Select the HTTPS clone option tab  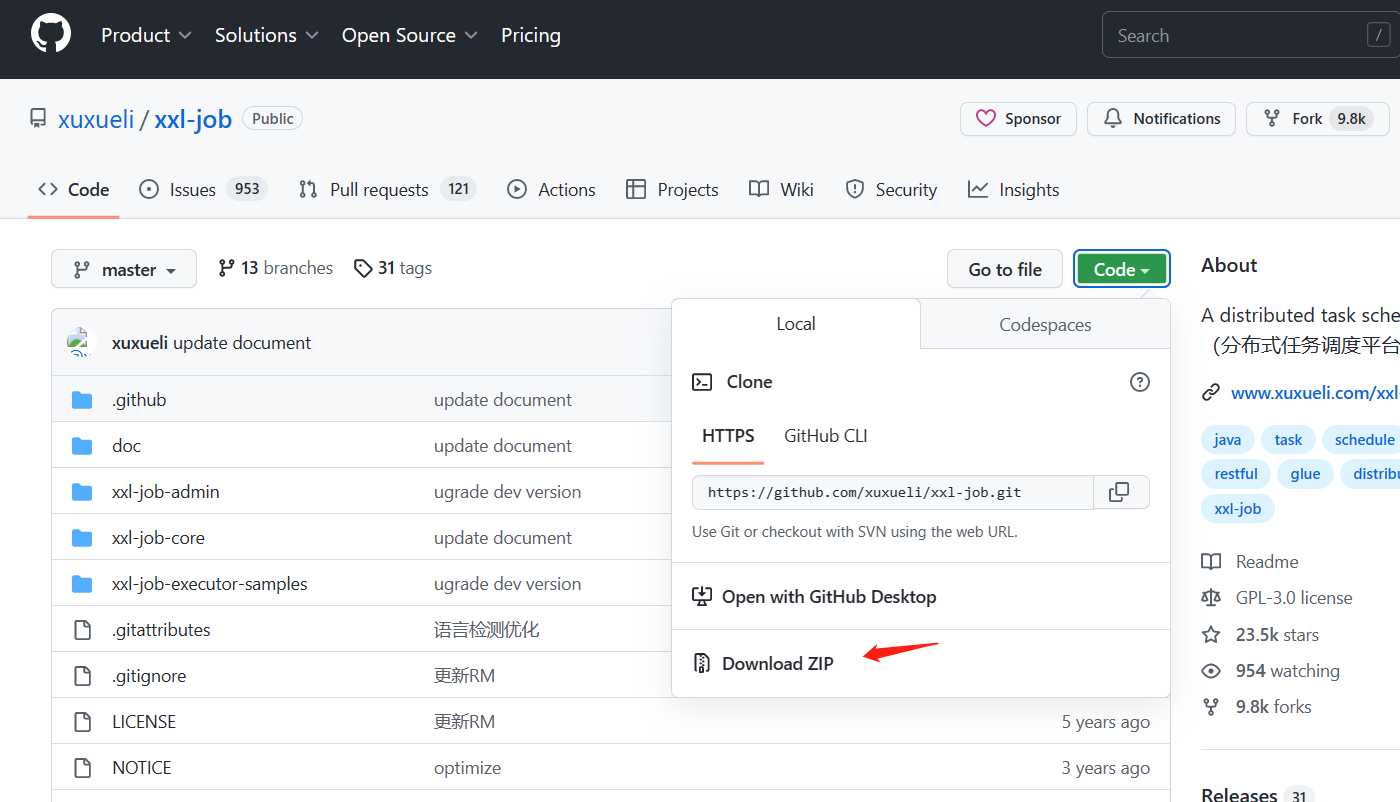click(x=728, y=437)
